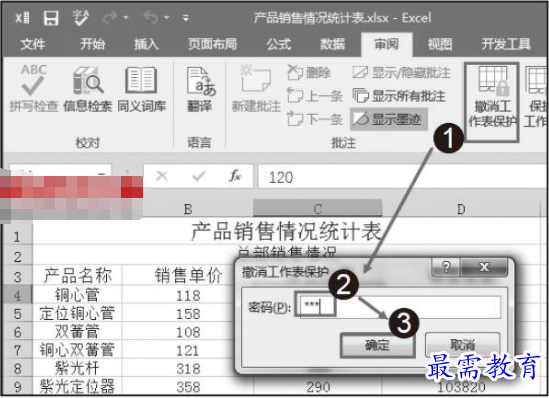549x398 pixels.
Task: Switch to the 开发工具 ribbon tab
Action: 506,44
